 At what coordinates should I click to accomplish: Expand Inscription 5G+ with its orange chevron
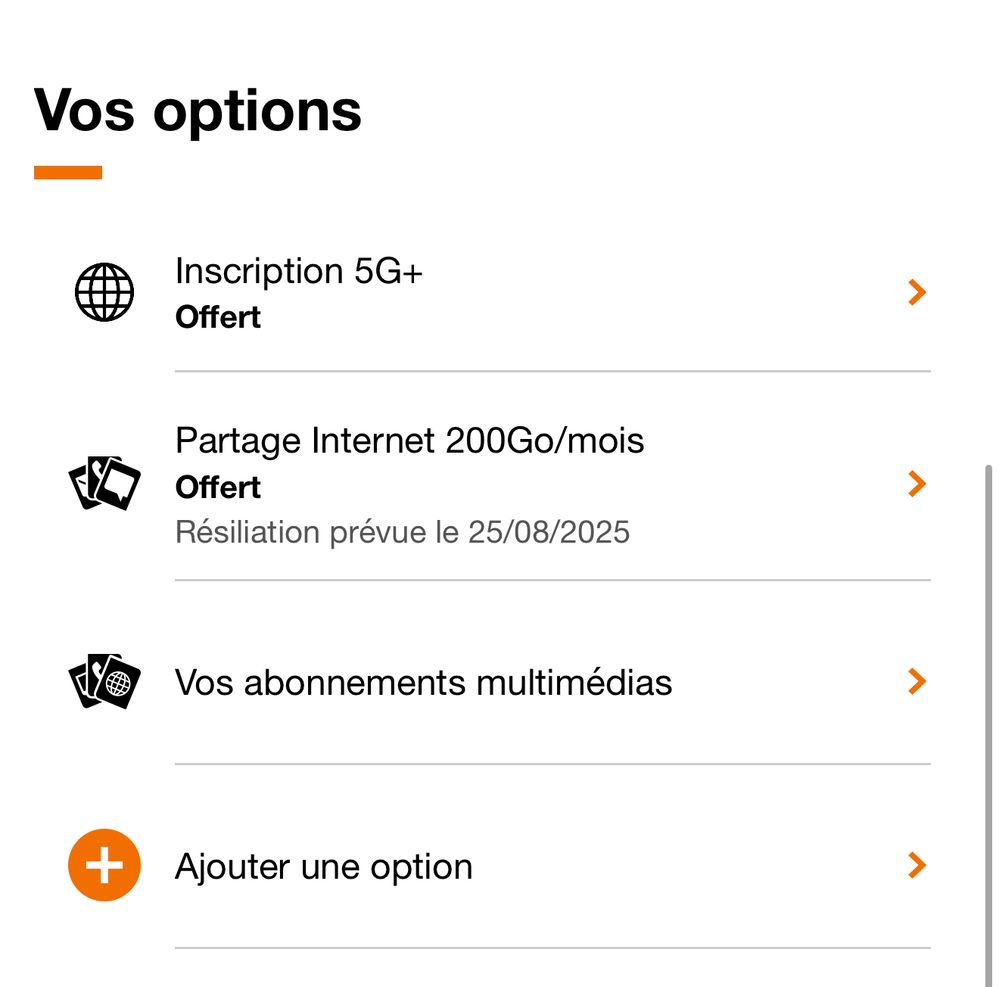[916, 292]
